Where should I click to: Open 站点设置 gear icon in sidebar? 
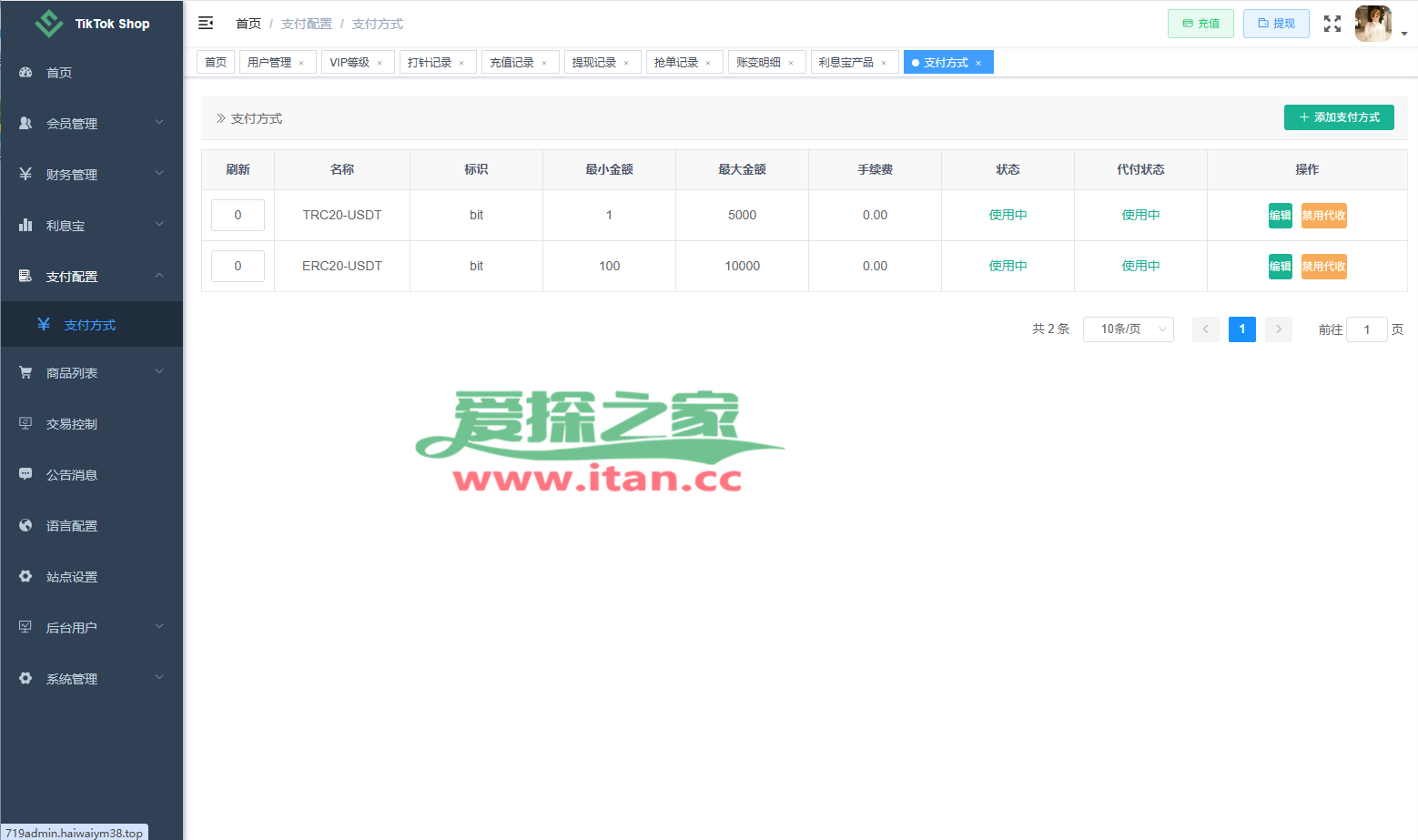25,576
